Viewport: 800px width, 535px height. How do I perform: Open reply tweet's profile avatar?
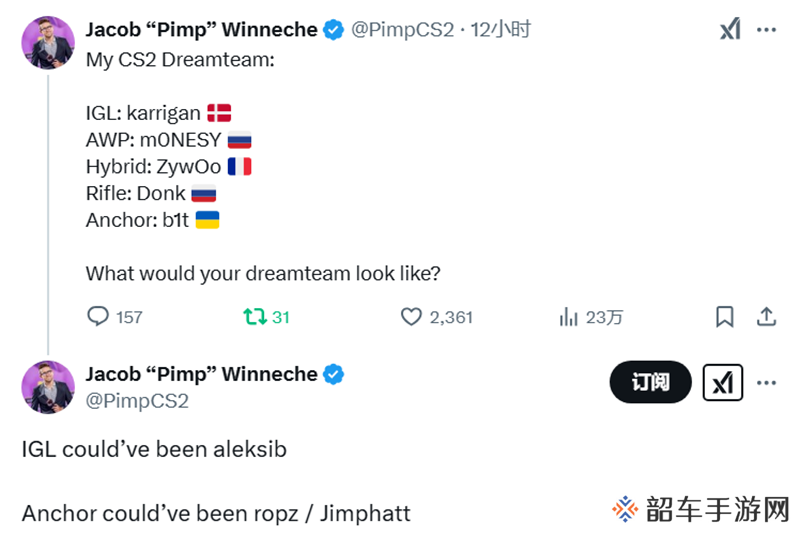[x=48, y=387]
